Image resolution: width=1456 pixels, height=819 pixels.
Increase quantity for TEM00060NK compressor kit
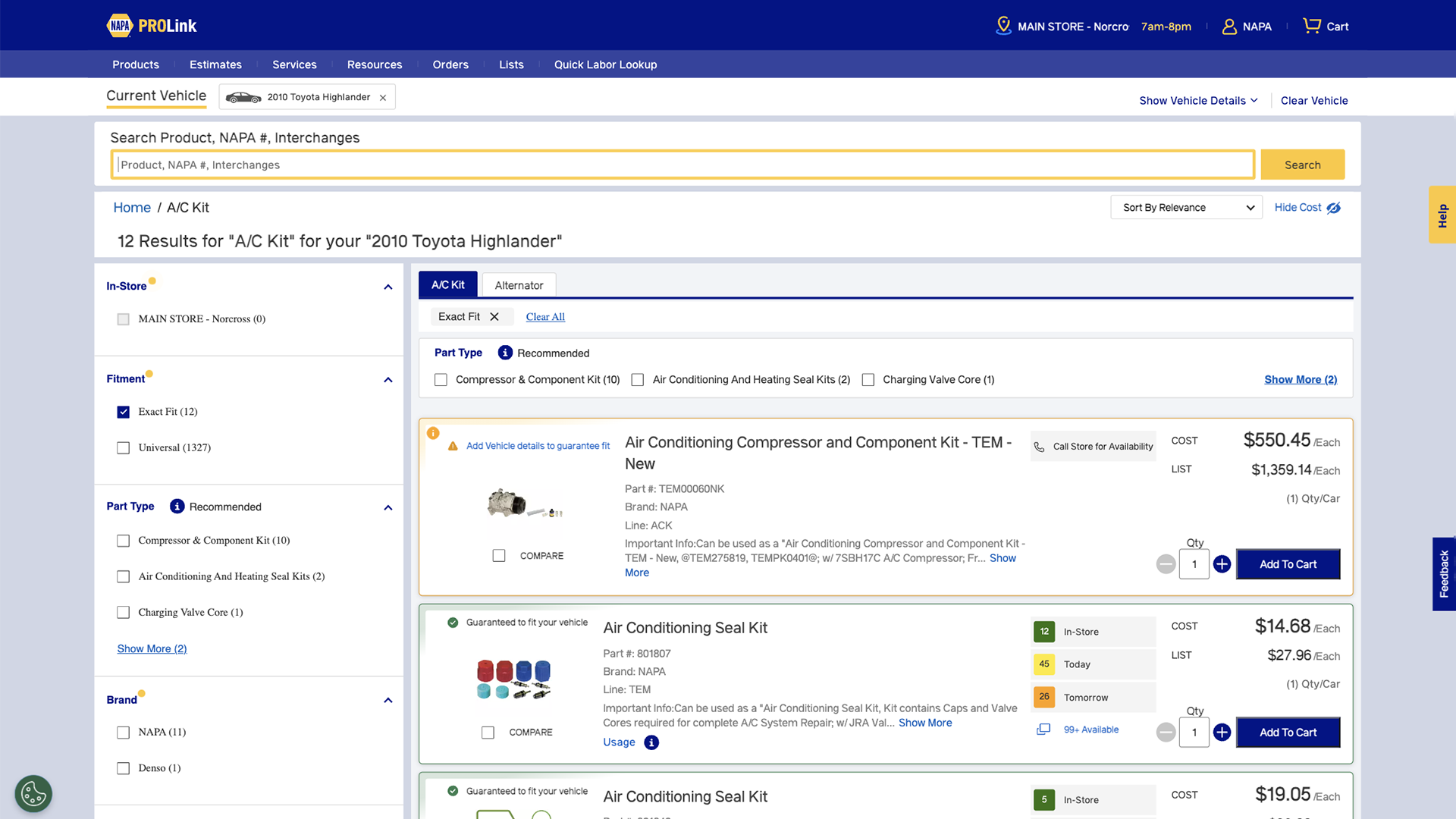click(1222, 564)
